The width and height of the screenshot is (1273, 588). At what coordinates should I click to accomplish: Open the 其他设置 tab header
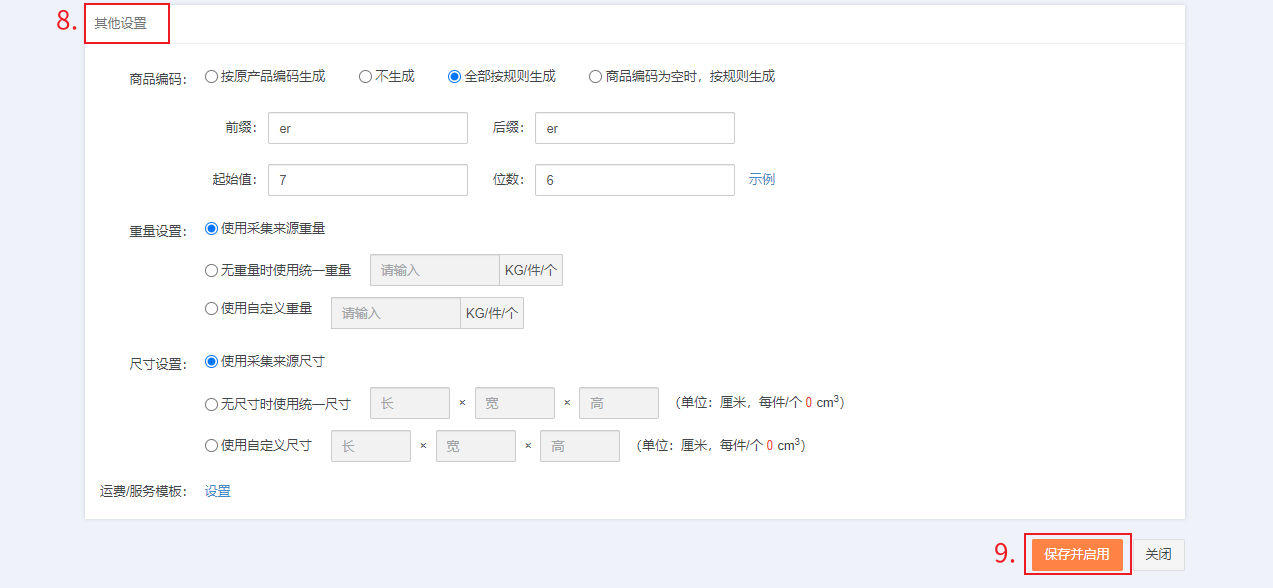(121, 23)
